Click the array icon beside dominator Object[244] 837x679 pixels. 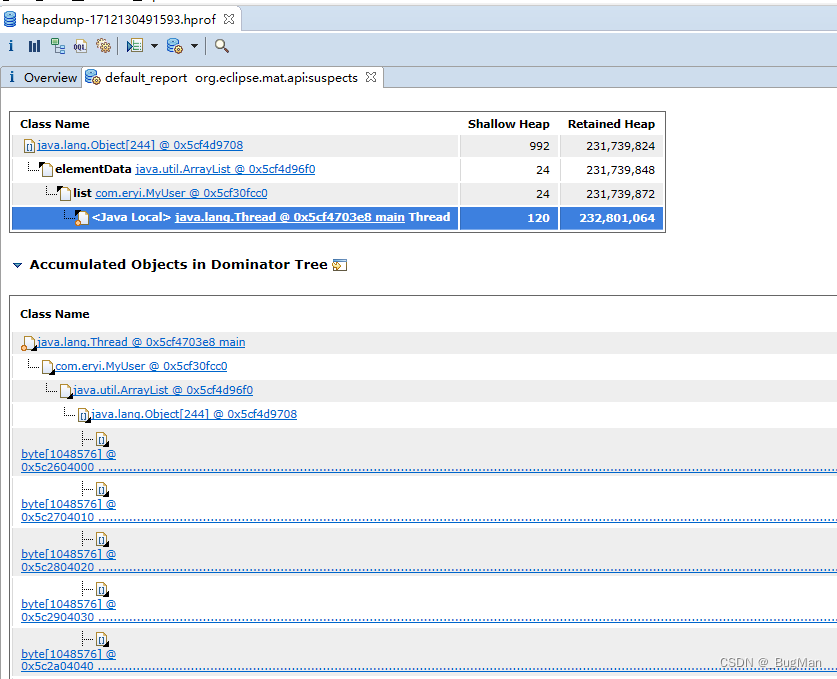(x=84, y=415)
